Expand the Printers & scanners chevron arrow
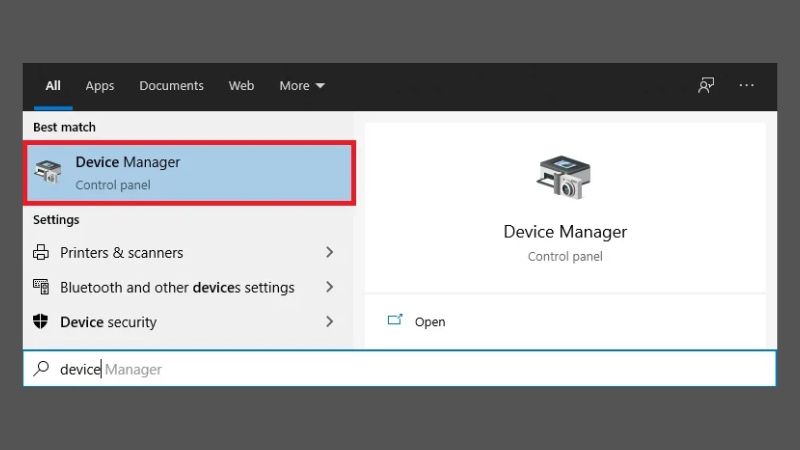 tap(329, 253)
